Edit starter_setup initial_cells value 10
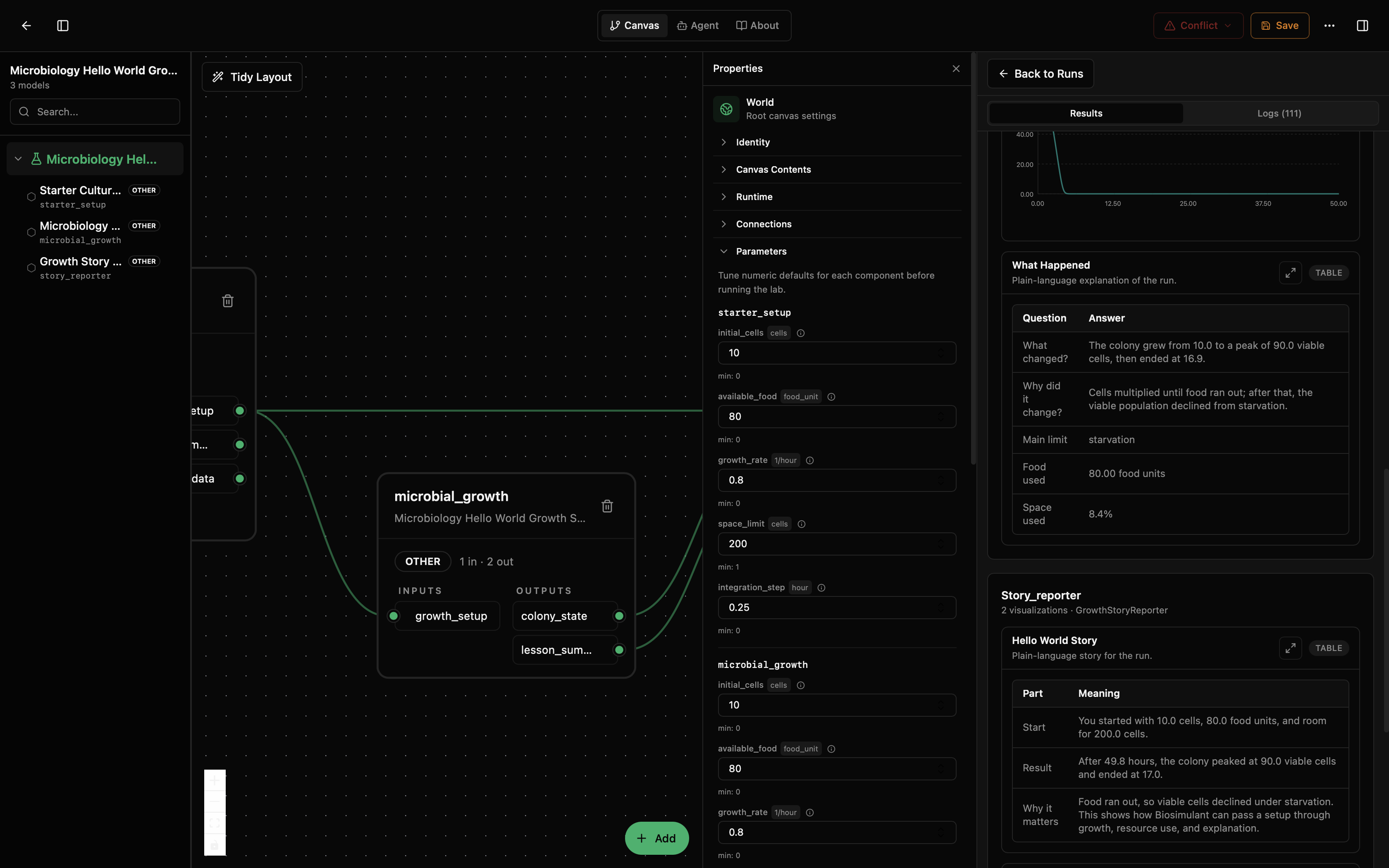 836,353
